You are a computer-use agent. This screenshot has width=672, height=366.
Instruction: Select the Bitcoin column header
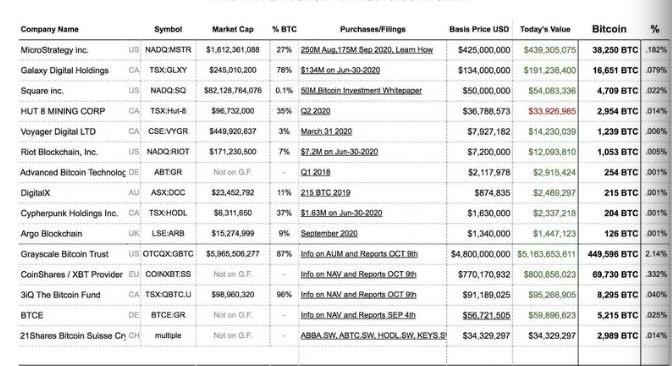pyautogui.click(x=609, y=29)
